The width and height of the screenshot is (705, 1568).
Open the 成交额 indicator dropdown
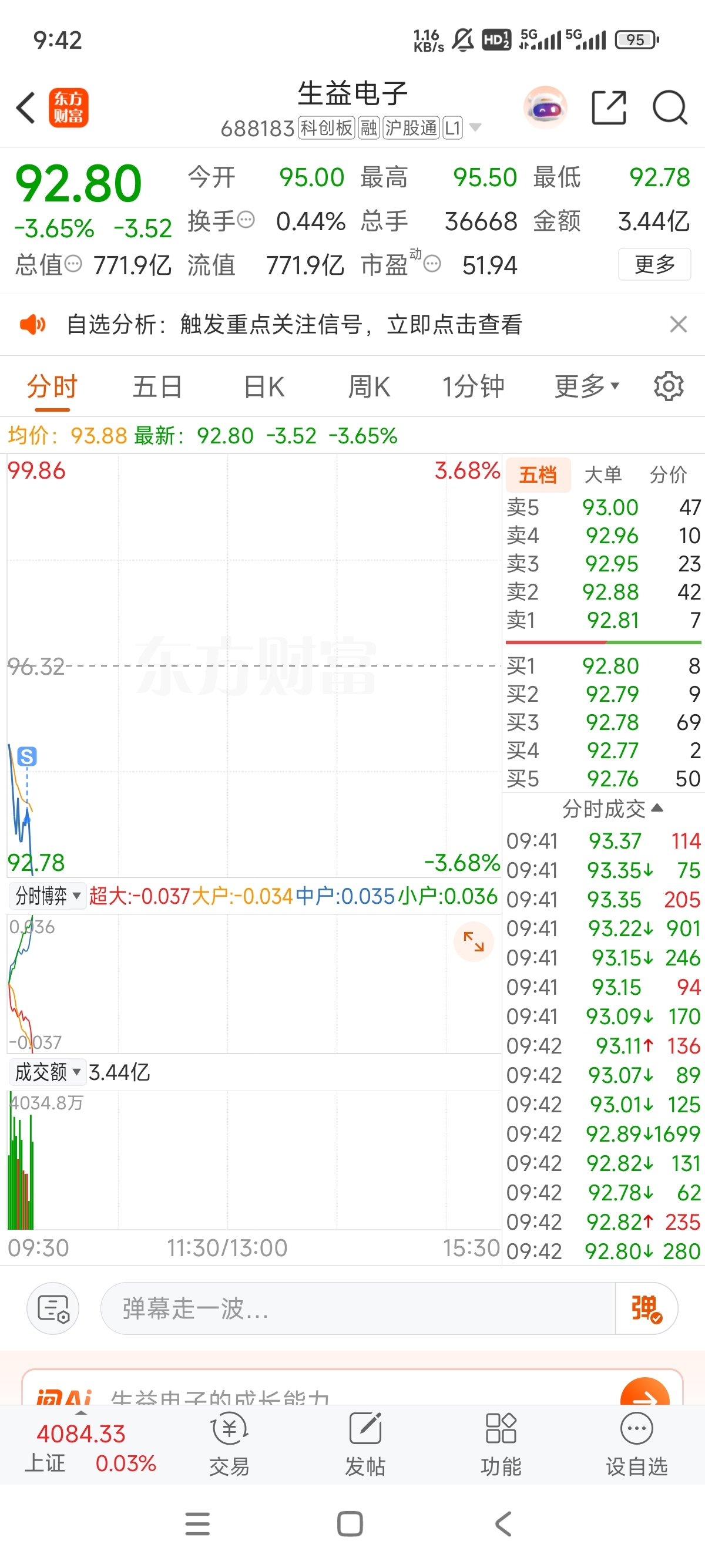pos(48,1072)
